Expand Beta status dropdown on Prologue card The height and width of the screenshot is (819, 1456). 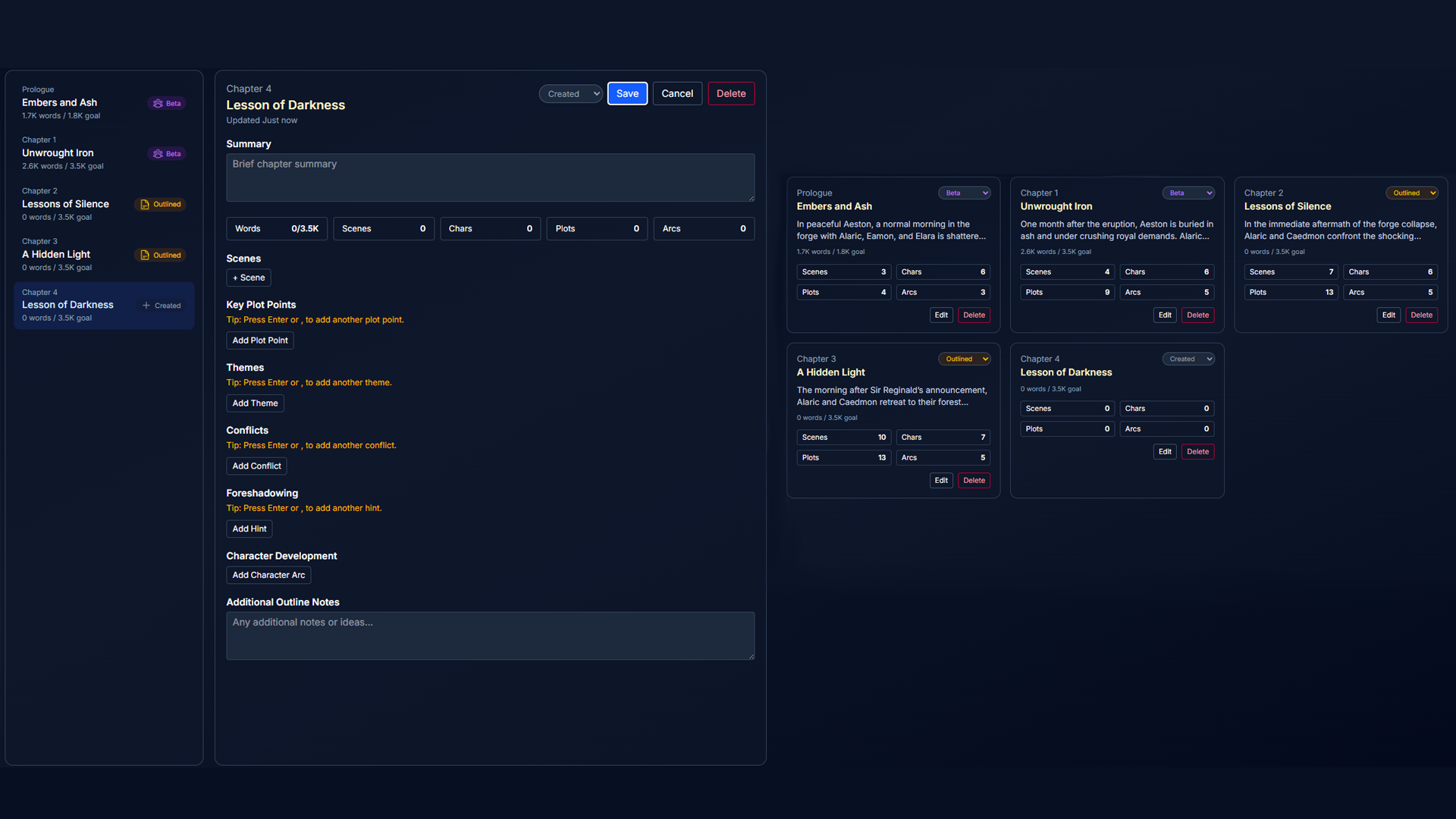click(x=964, y=193)
